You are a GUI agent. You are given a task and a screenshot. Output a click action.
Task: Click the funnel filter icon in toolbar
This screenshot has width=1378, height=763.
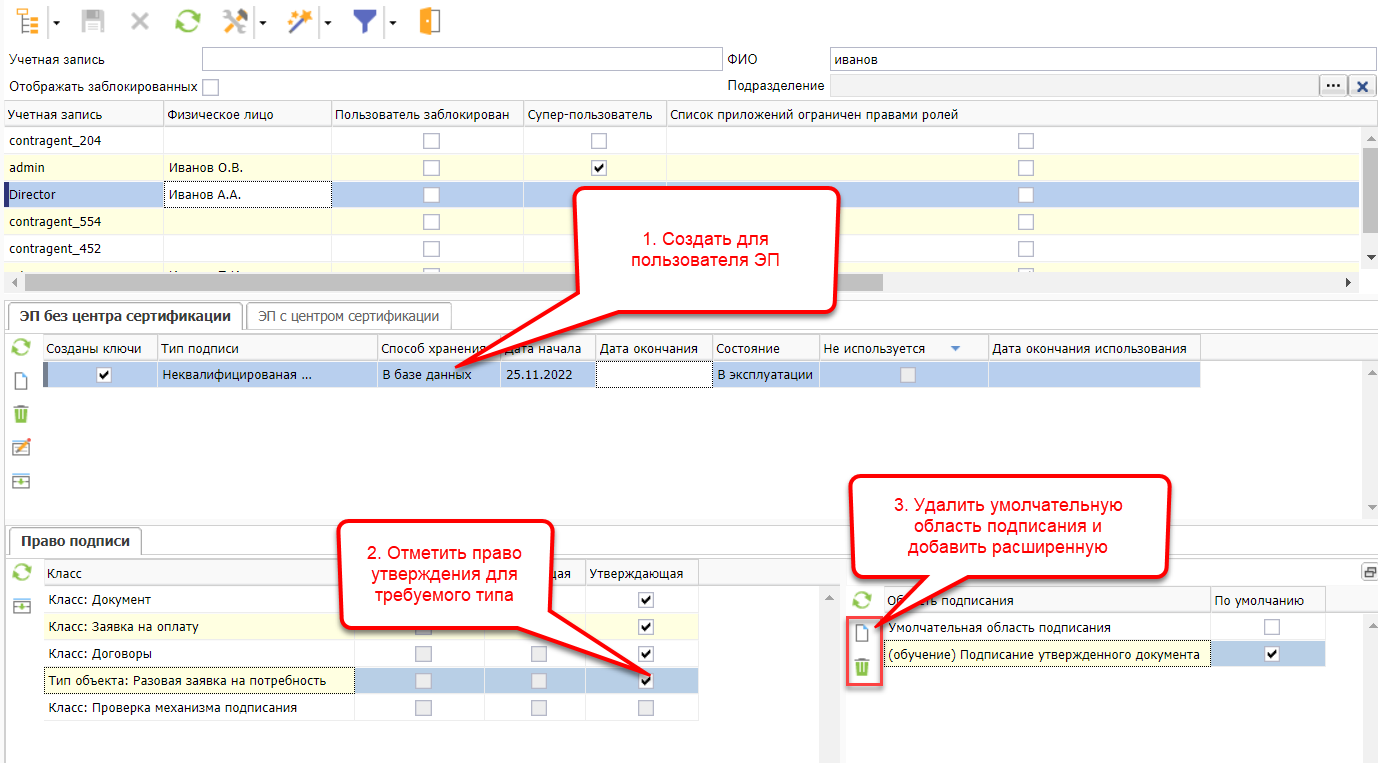(x=365, y=22)
